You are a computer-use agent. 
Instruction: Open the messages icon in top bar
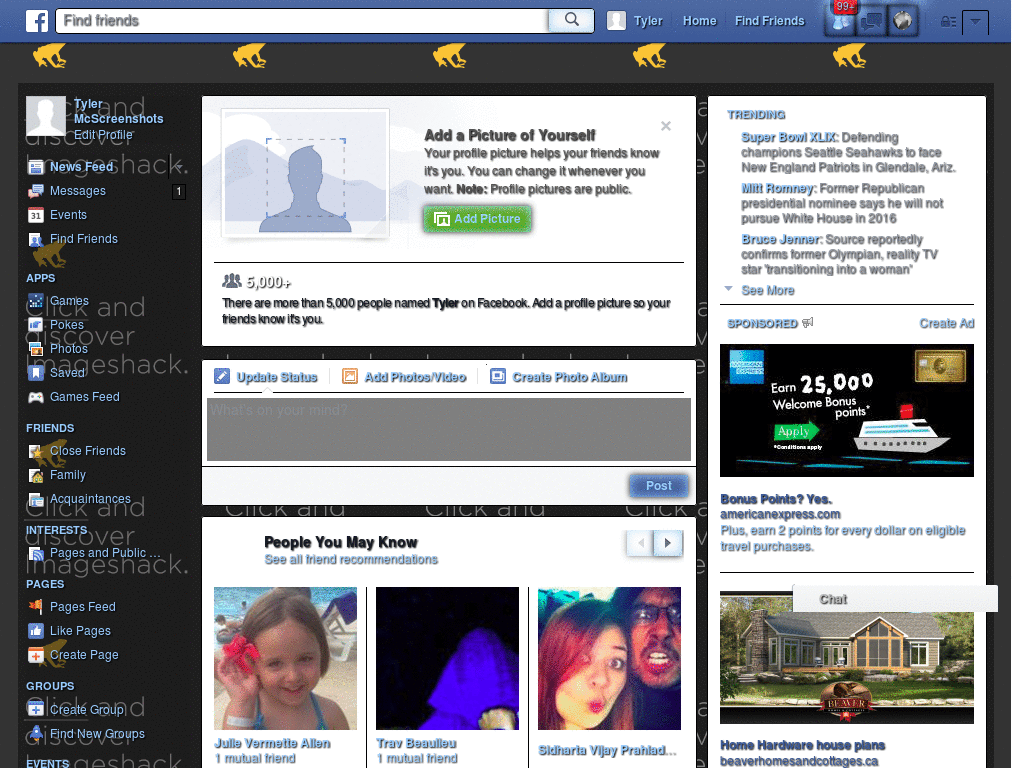(x=871, y=21)
